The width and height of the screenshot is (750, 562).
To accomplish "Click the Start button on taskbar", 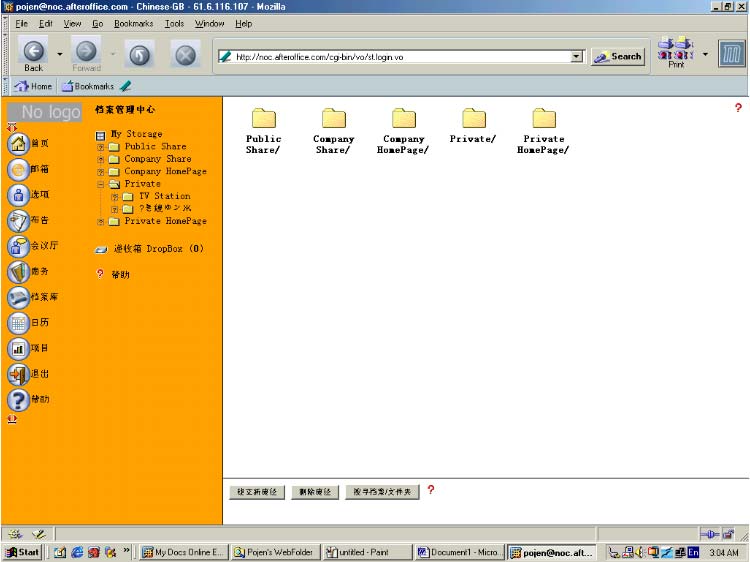I will 22,552.
